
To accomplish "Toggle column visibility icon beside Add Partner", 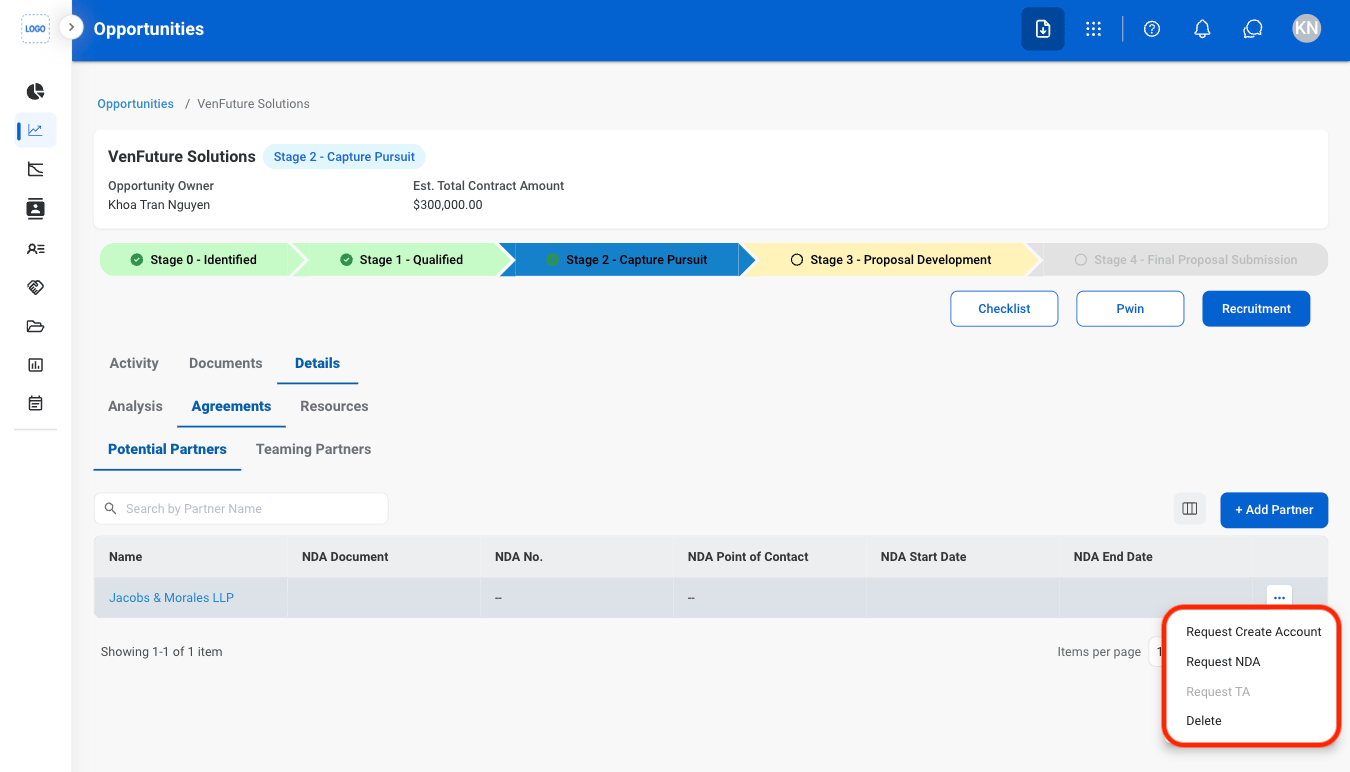I will (1190, 509).
